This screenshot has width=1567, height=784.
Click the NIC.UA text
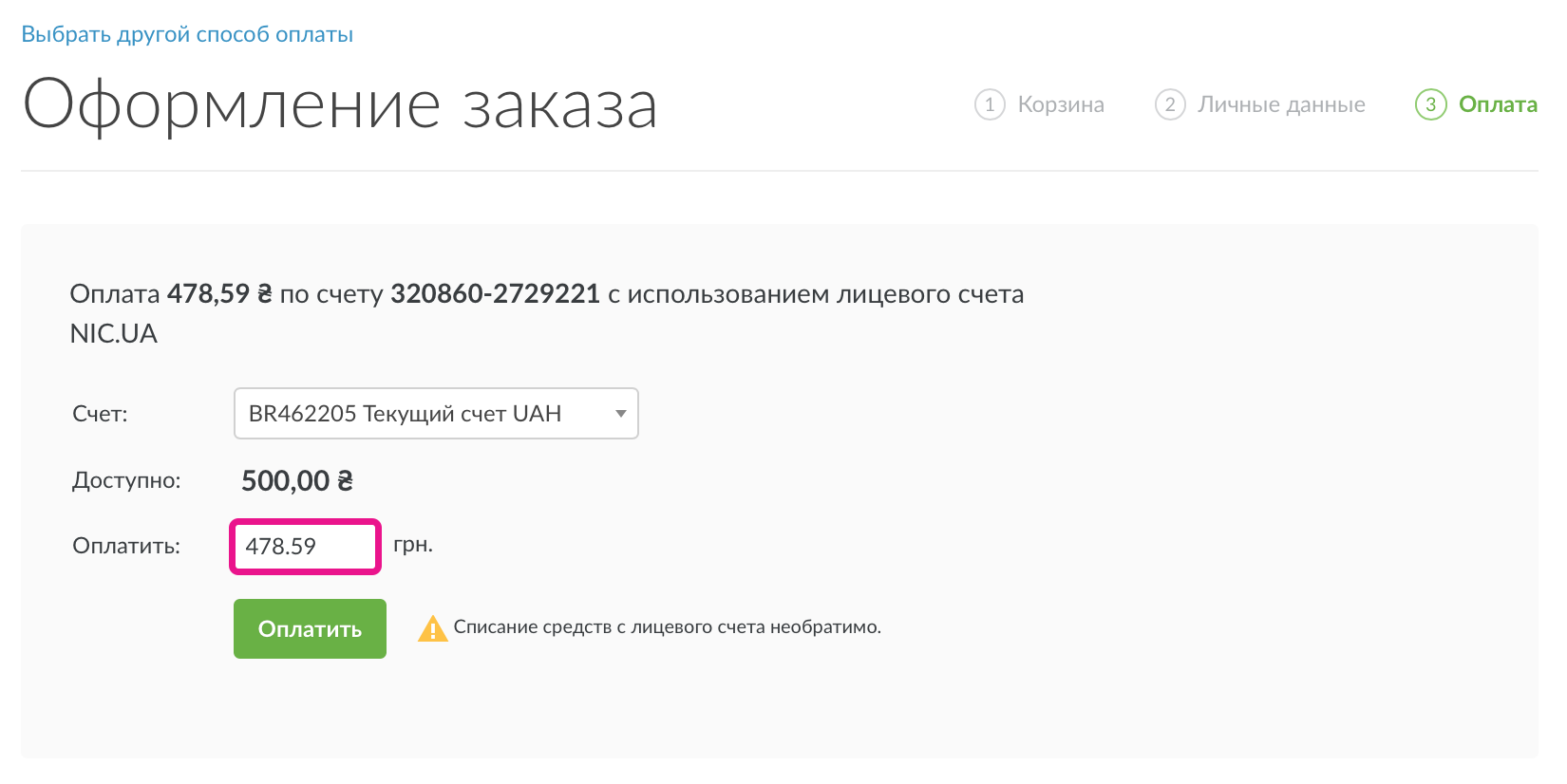114,334
